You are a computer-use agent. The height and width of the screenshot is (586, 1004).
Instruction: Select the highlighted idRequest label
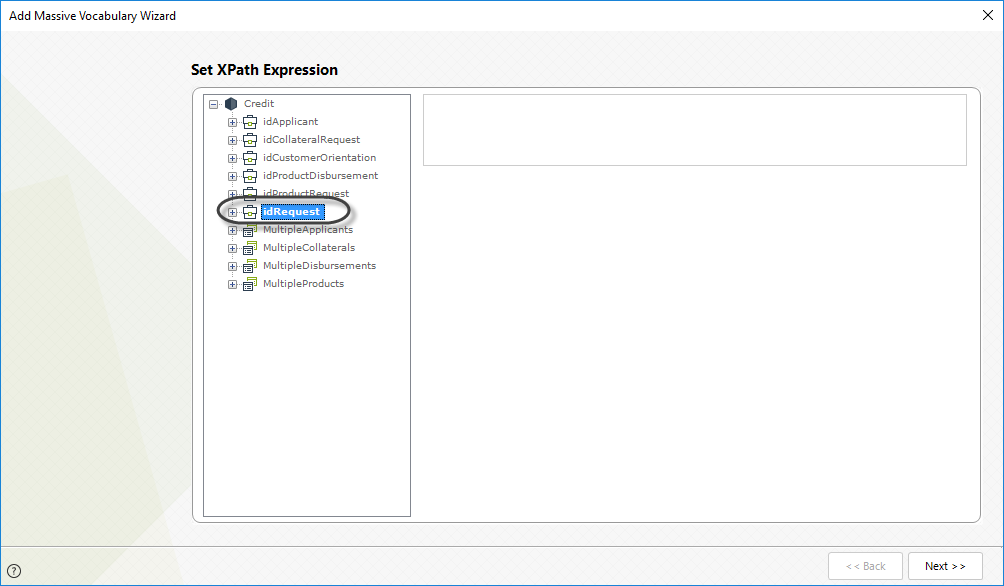(293, 211)
